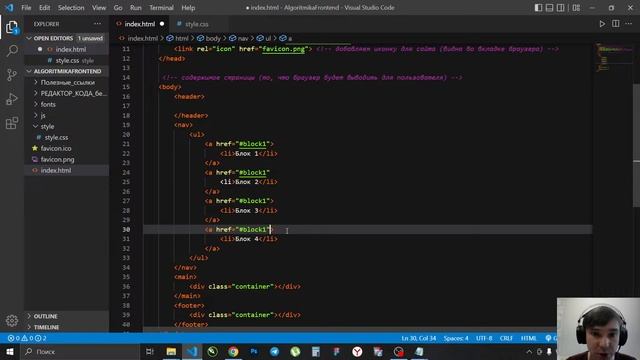
Task: Click the code minimap preview
Action: (x=613, y=57)
